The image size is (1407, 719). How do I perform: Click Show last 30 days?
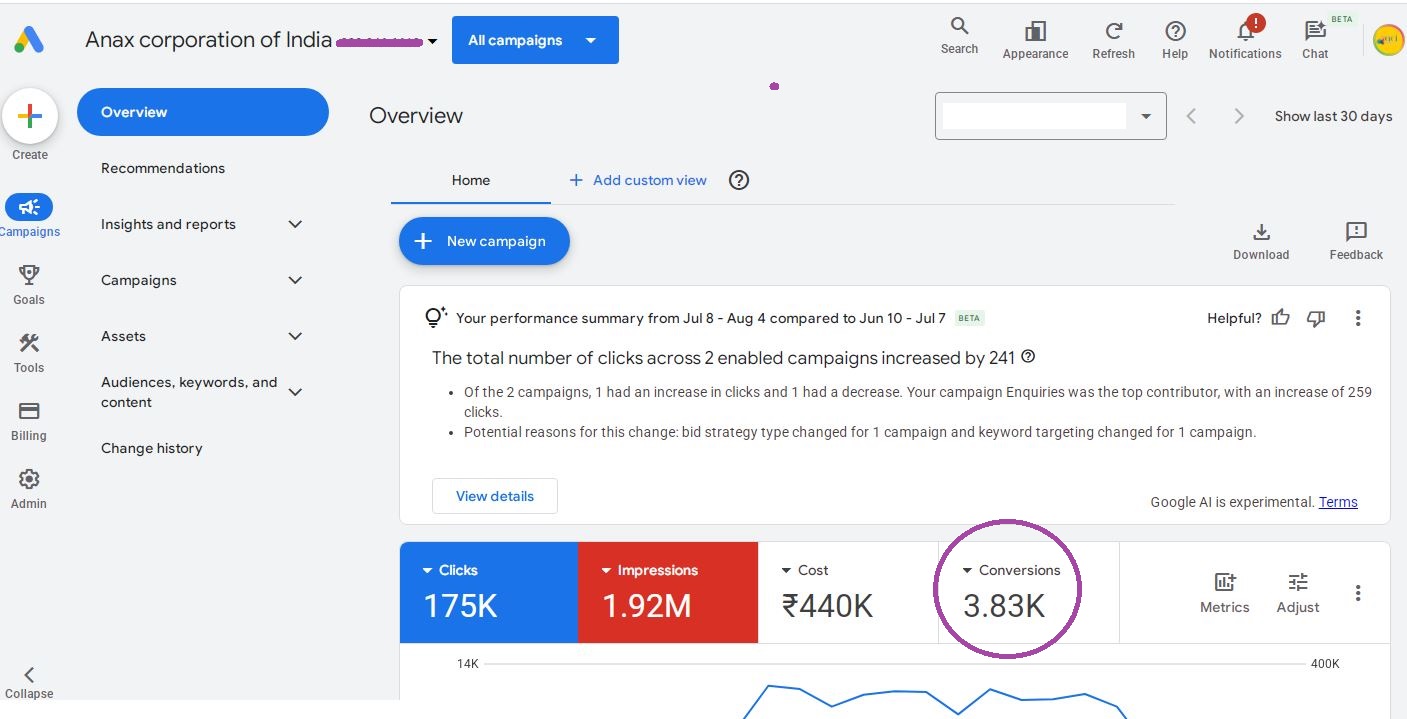click(x=1333, y=116)
